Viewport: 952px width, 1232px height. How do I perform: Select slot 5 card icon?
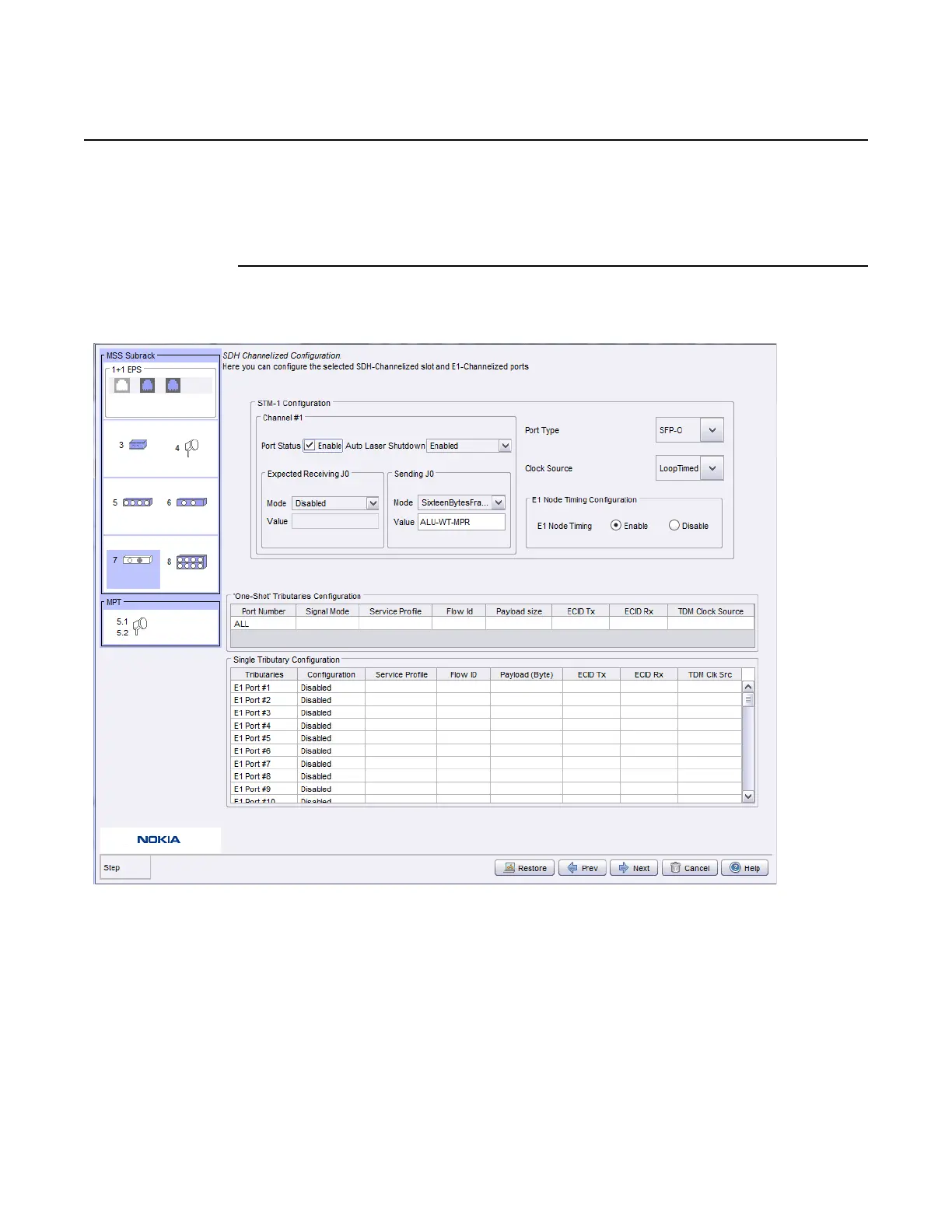coord(138,502)
